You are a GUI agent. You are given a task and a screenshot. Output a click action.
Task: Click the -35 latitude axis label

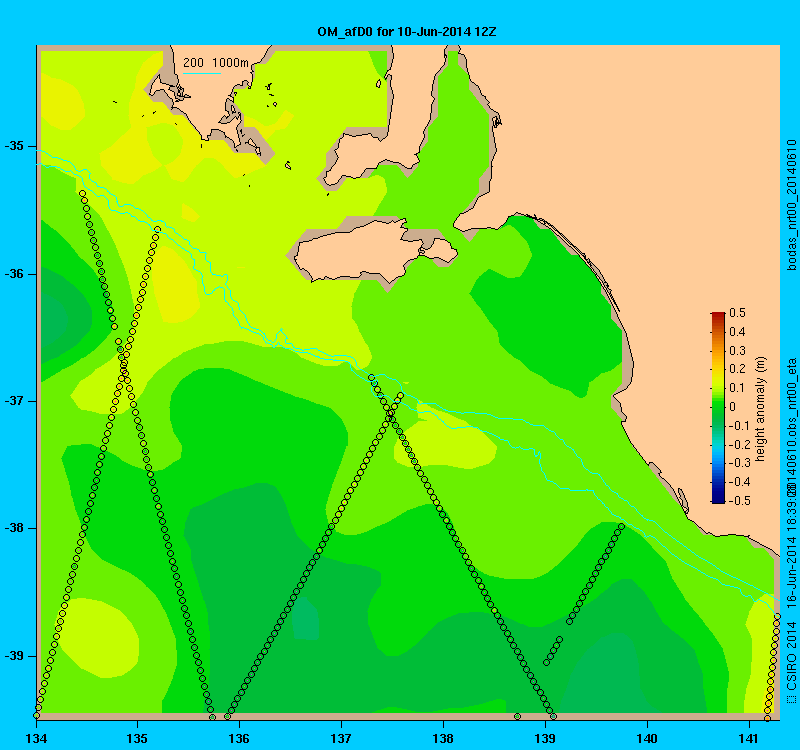pos(14,146)
